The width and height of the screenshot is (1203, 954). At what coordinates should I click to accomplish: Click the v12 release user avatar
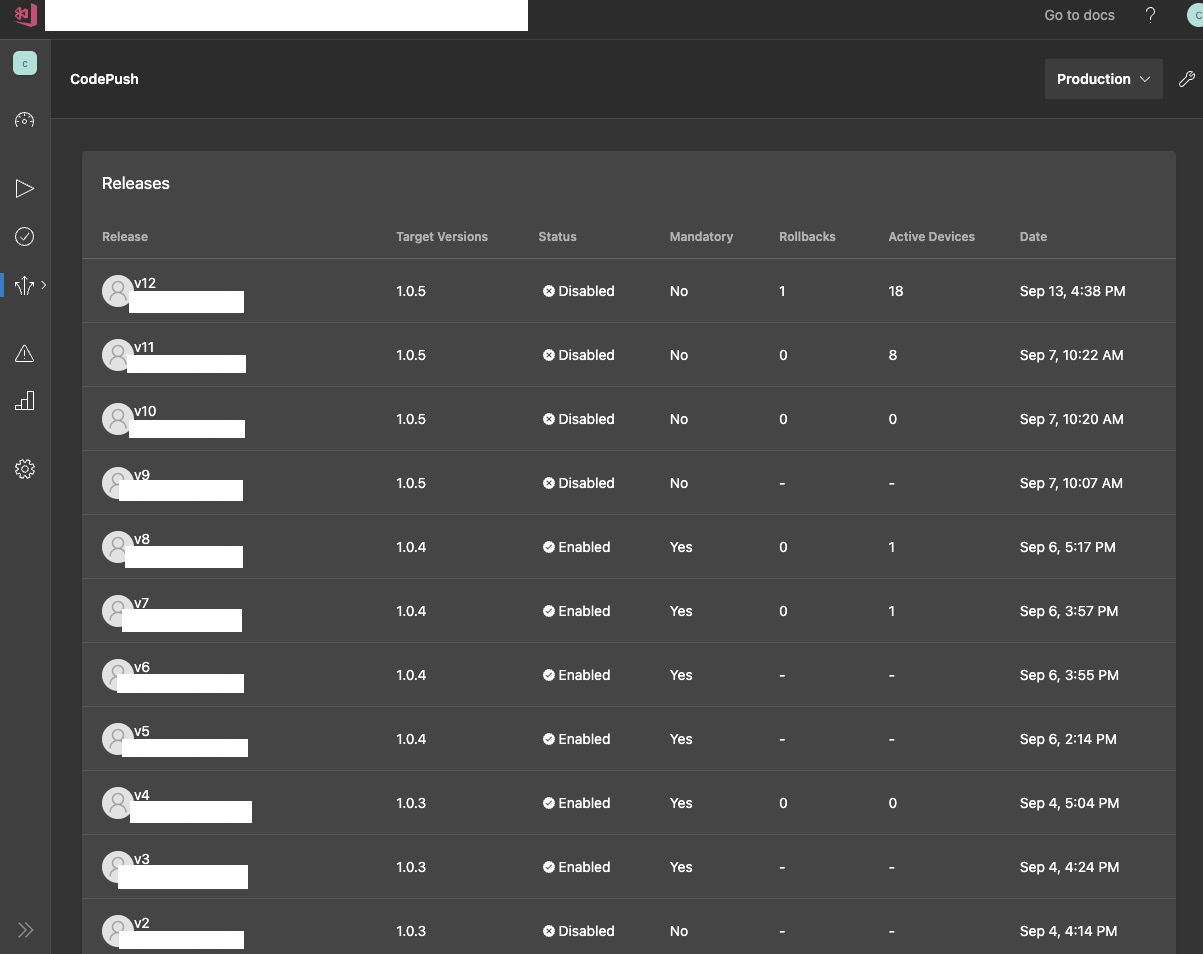117,291
